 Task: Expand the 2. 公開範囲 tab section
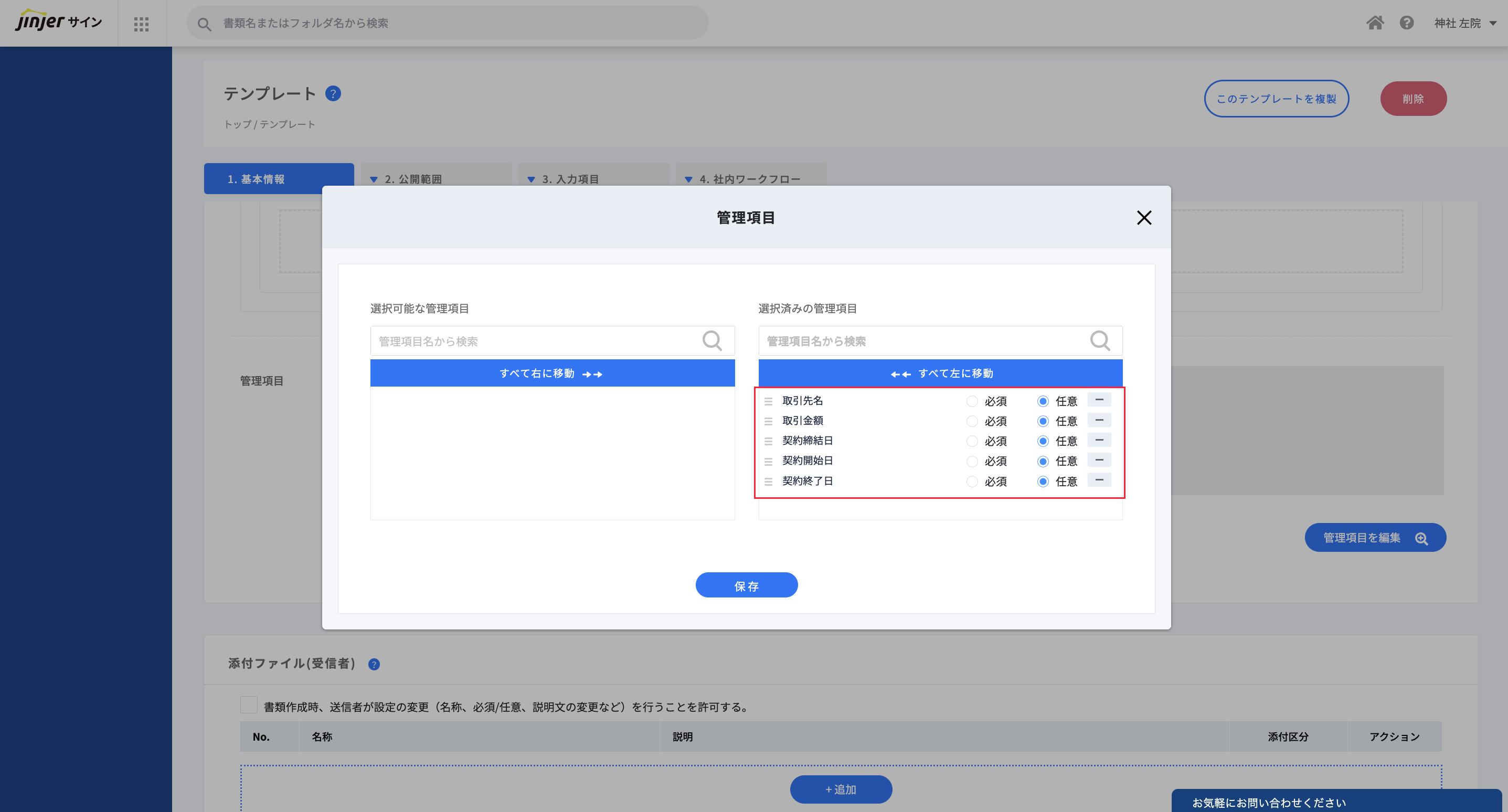coord(413,179)
